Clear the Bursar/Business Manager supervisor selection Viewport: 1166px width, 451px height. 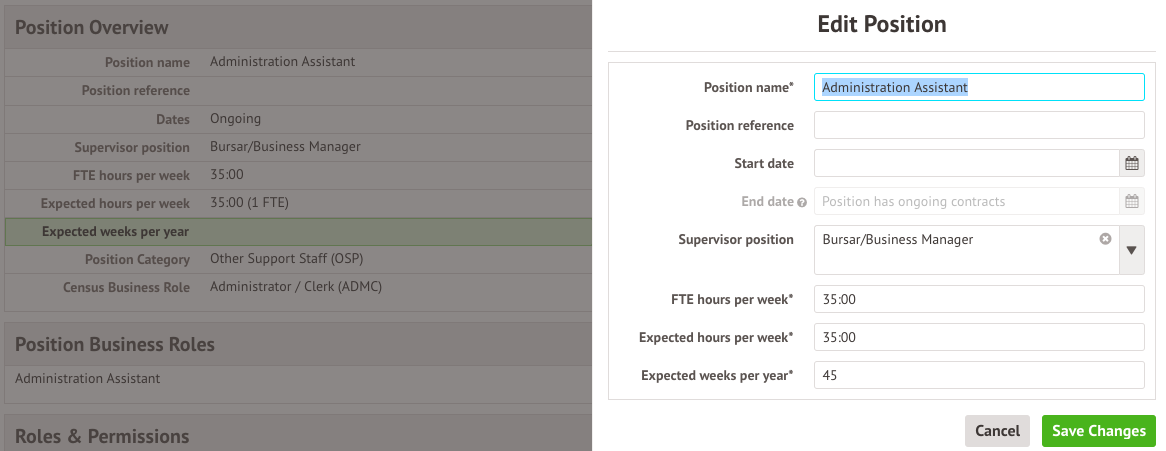(x=1105, y=239)
